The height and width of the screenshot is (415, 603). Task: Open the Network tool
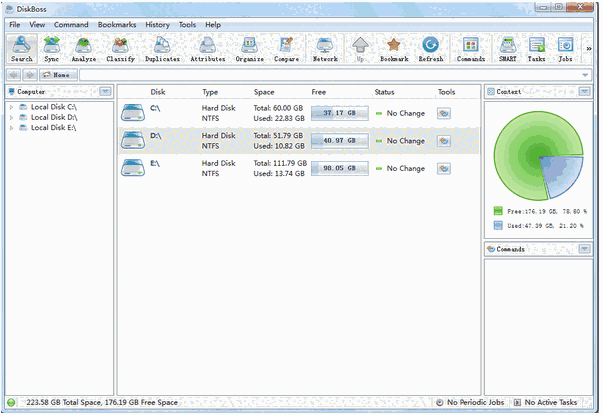click(x=325, y=48)
